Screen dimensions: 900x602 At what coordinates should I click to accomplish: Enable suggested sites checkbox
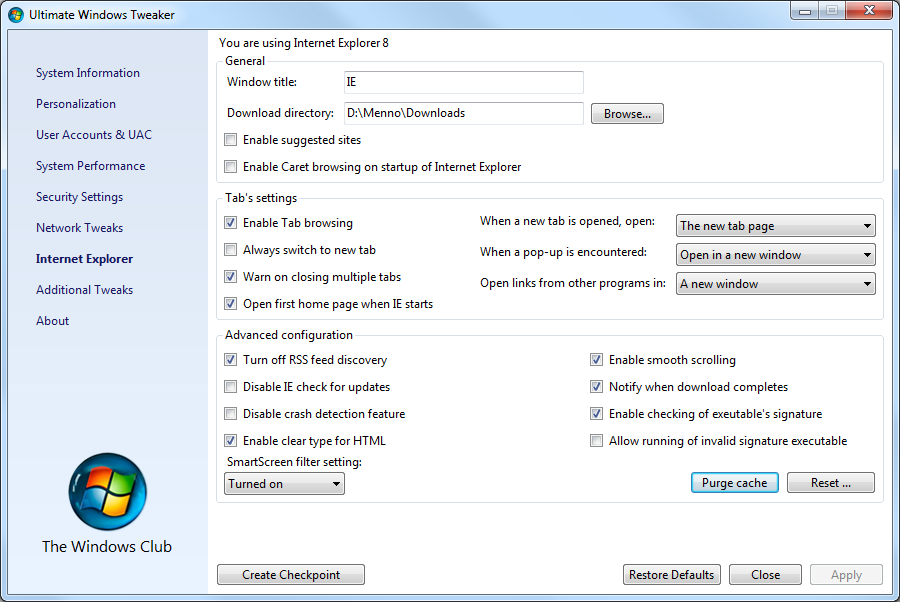(231, 139)
